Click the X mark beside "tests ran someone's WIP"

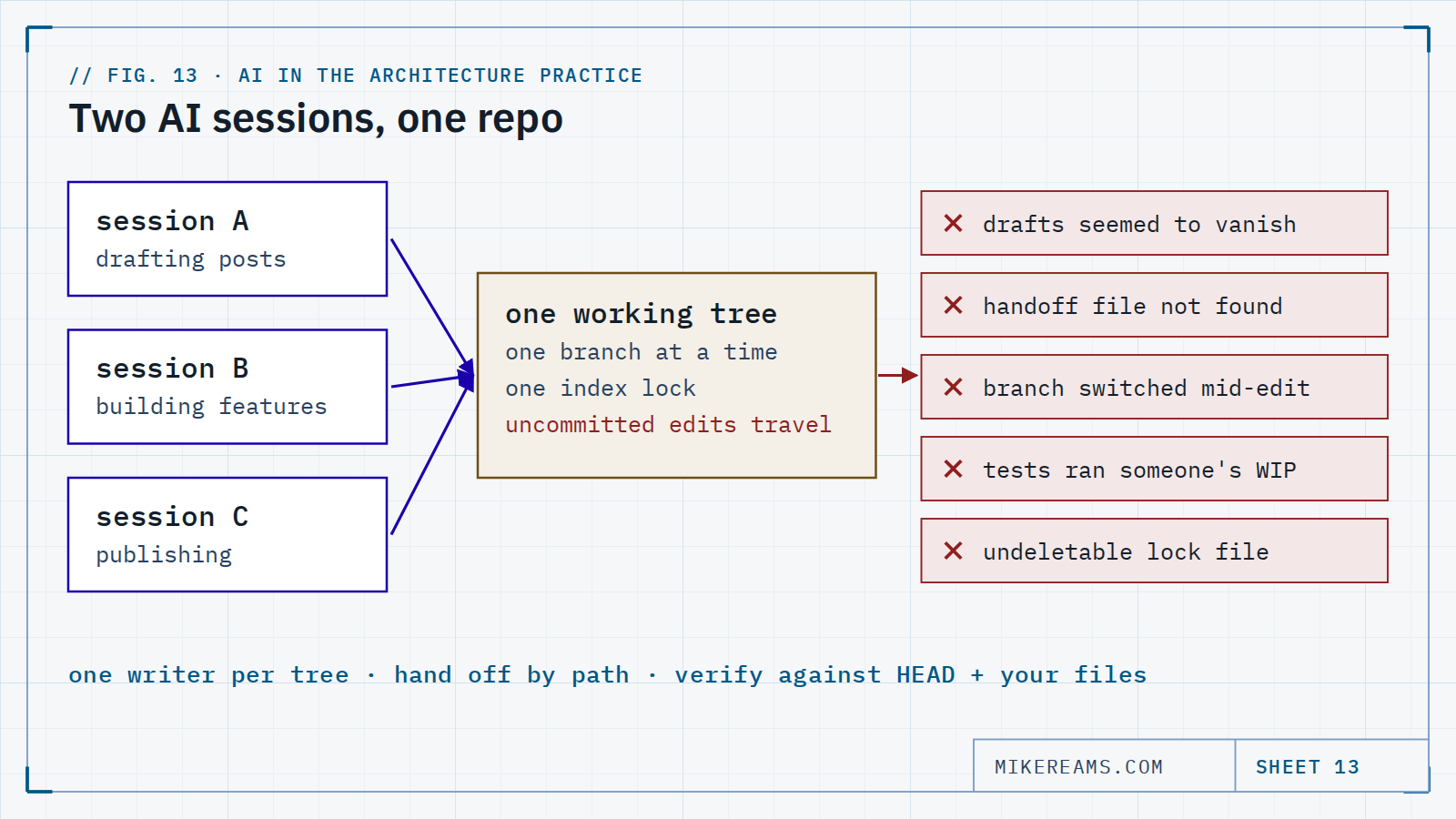(953, 469)
